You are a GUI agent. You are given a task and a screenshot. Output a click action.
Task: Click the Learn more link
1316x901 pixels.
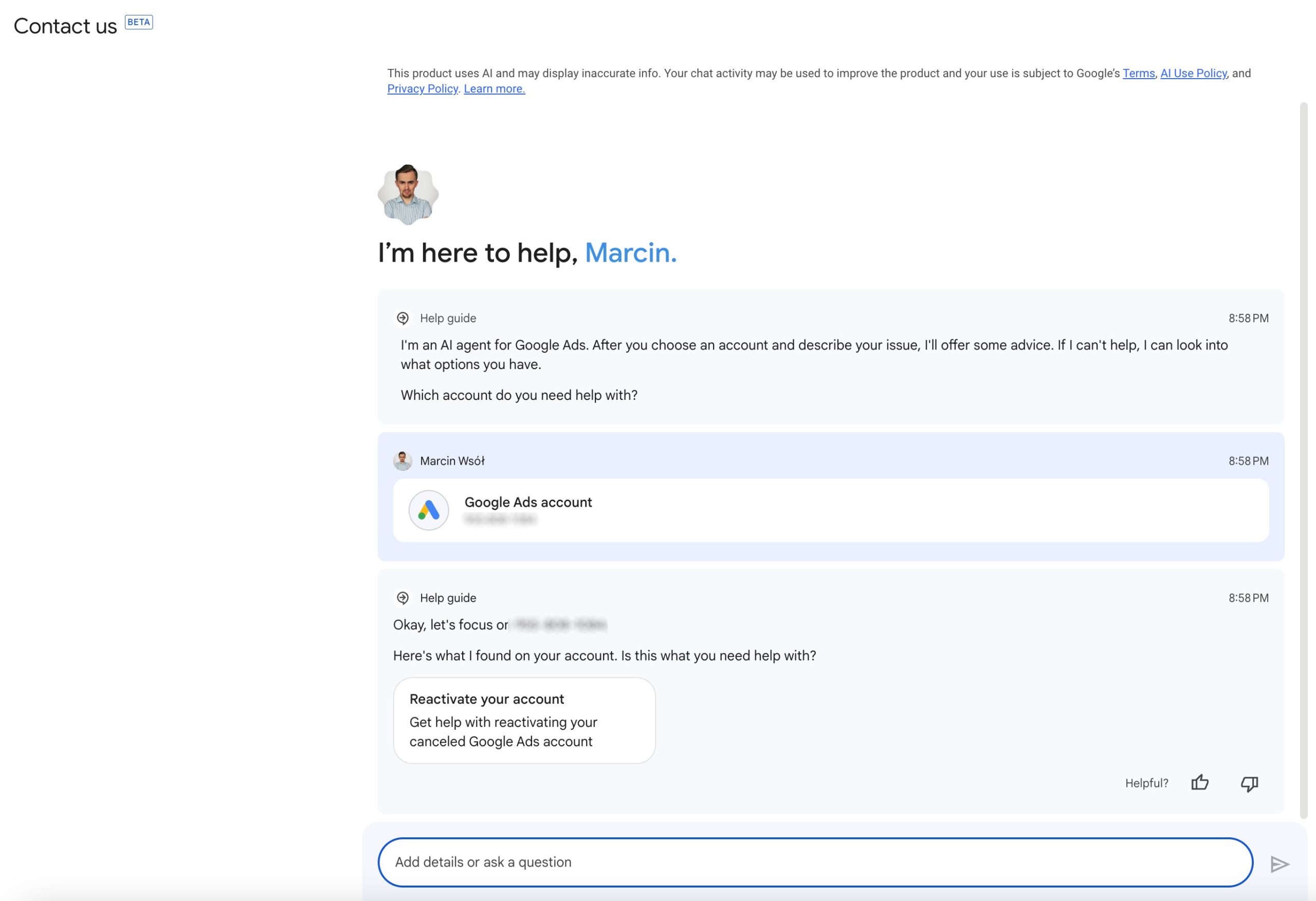point(495,89)
